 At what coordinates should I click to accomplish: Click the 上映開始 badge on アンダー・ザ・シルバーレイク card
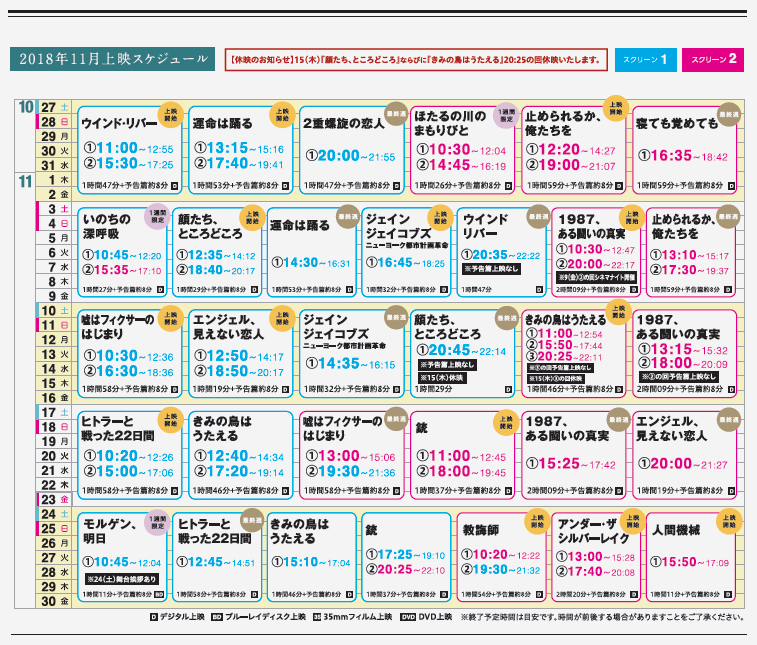[632, 521]
